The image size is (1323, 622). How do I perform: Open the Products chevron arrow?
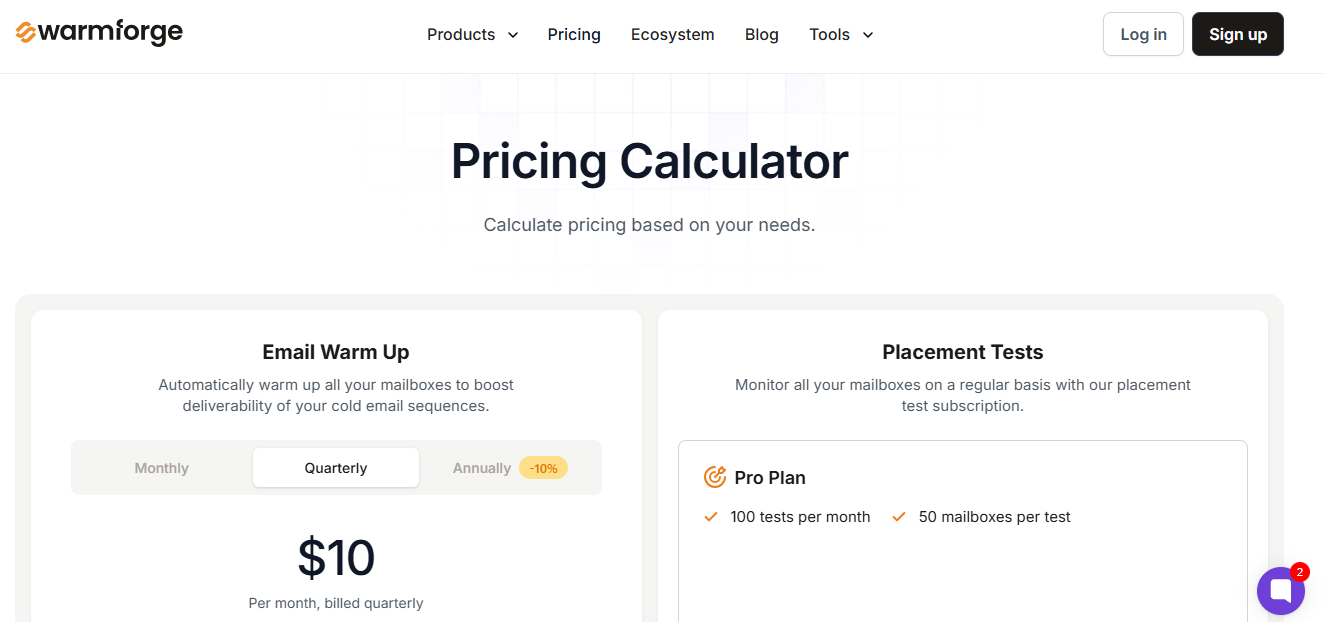pyautogui.click(x=513, y=35)
